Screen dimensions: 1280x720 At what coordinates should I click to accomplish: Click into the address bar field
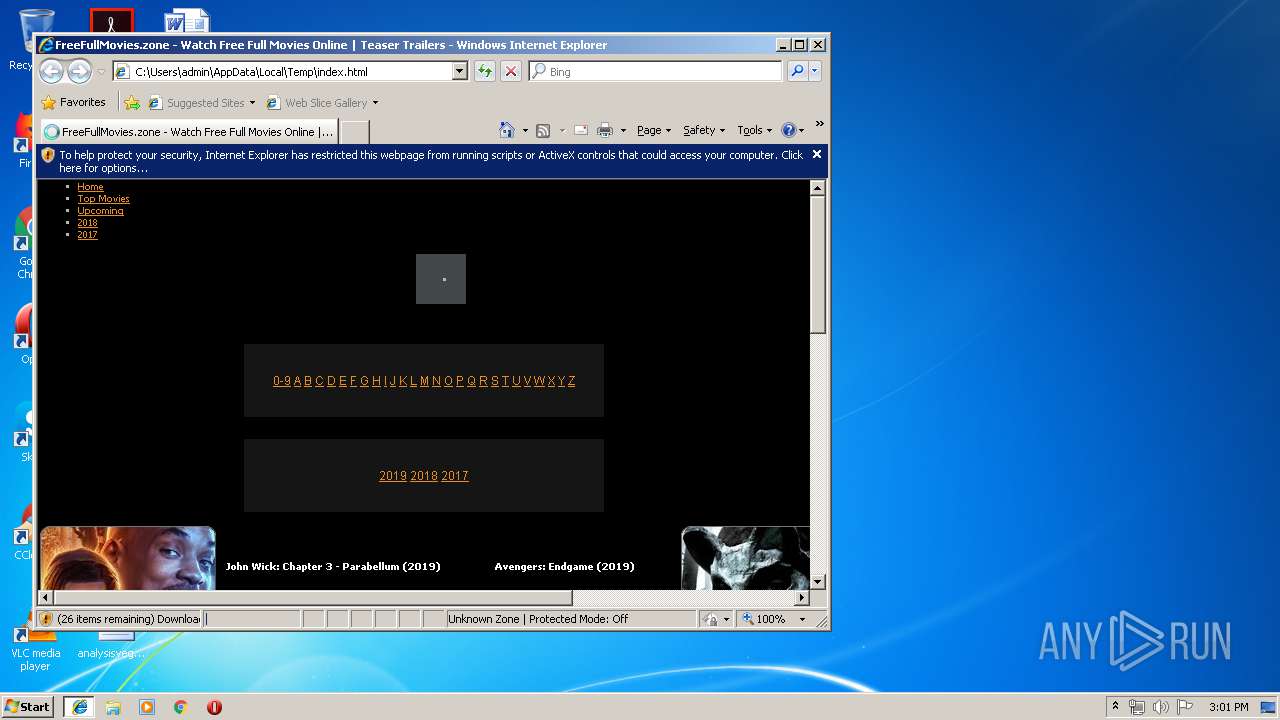coord(290,71)
